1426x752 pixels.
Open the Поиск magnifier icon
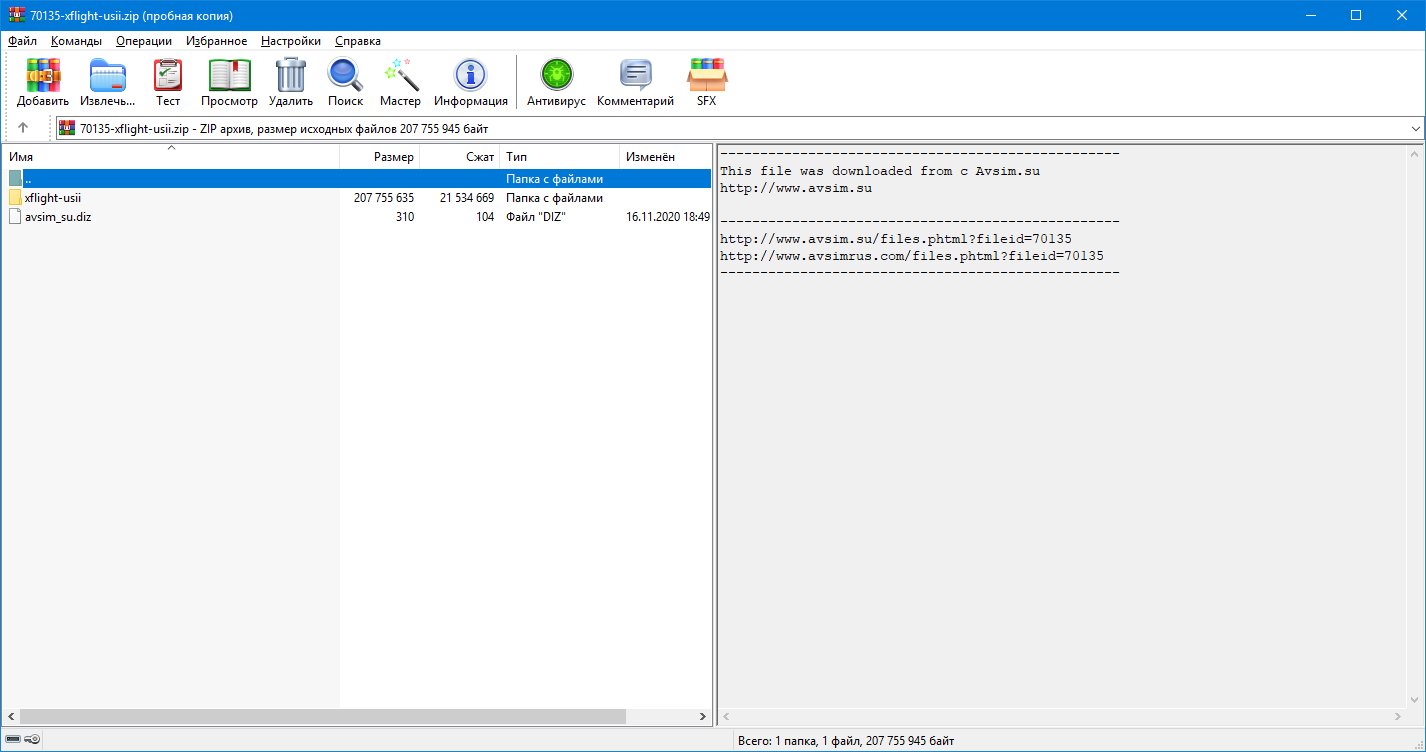[345, 76]
